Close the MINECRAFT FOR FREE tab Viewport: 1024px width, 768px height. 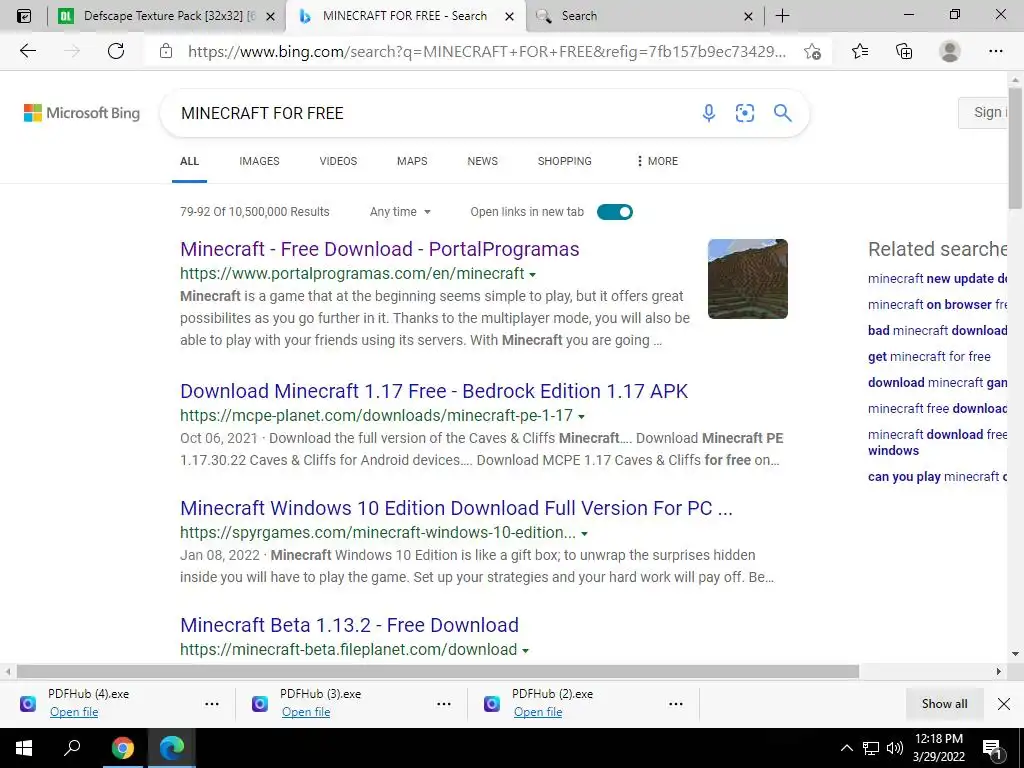point(509,16)
